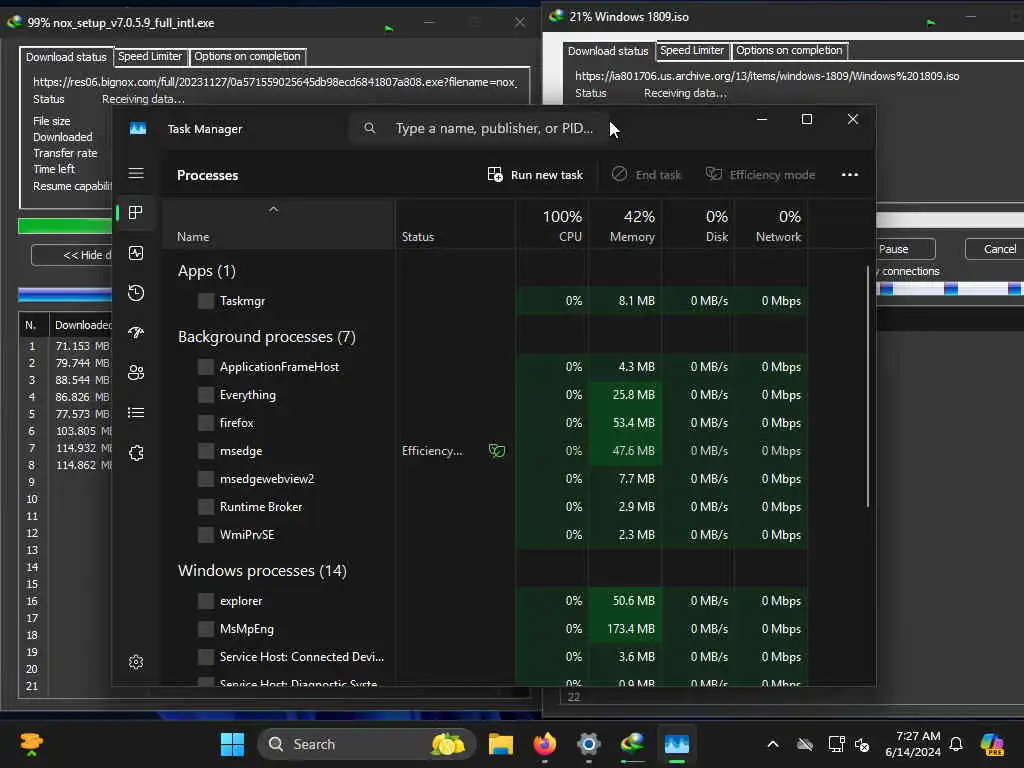Select Download status tab in Windows 1809 window

click(608, 51)
